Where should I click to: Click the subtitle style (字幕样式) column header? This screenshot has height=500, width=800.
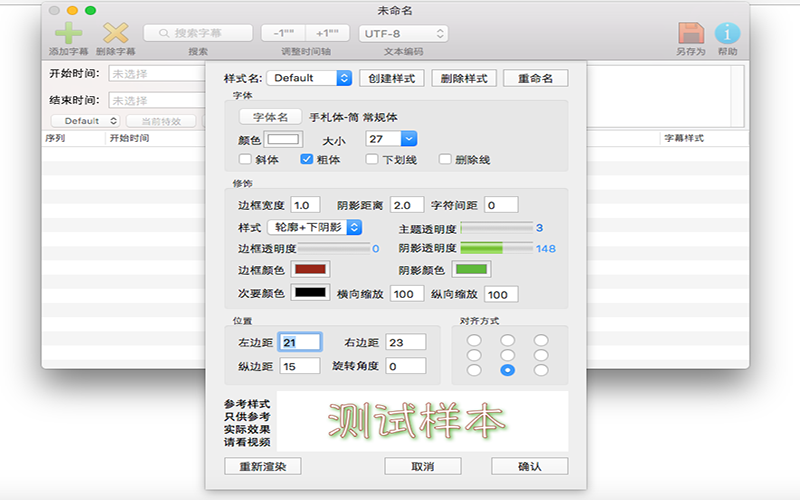coord(684,138)
